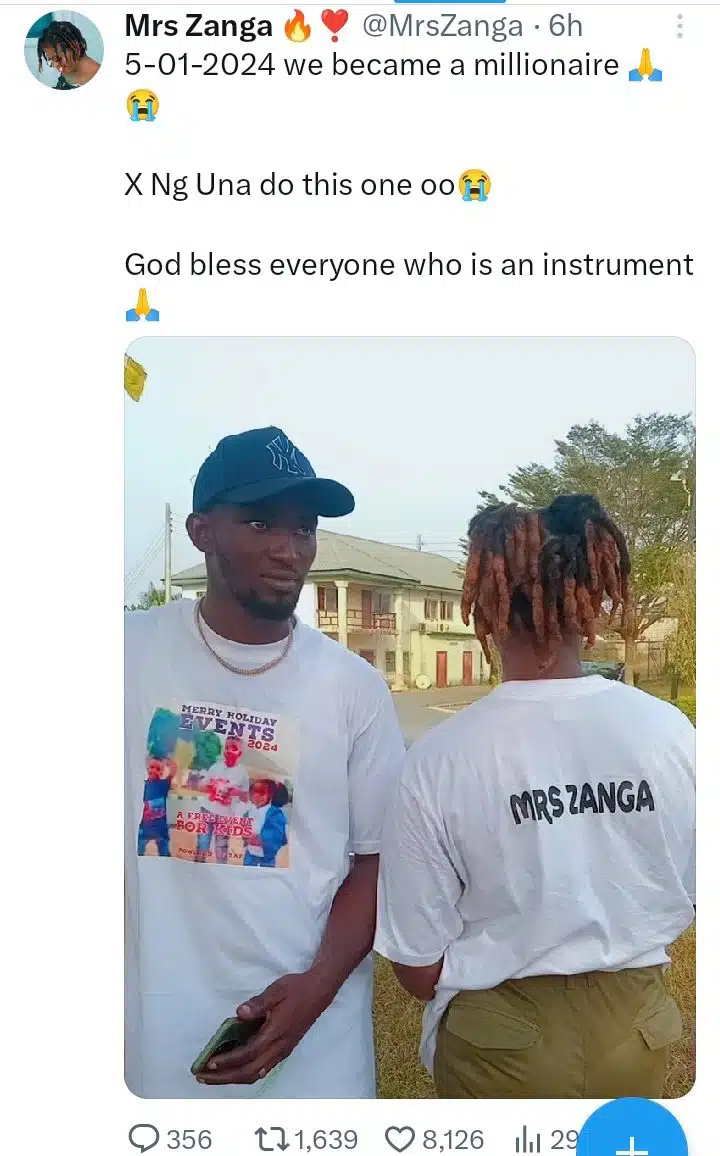Viewport: 720px width, 1156px height.
Task: Open the Mrs Zanga display name
Action: (198, 26)
